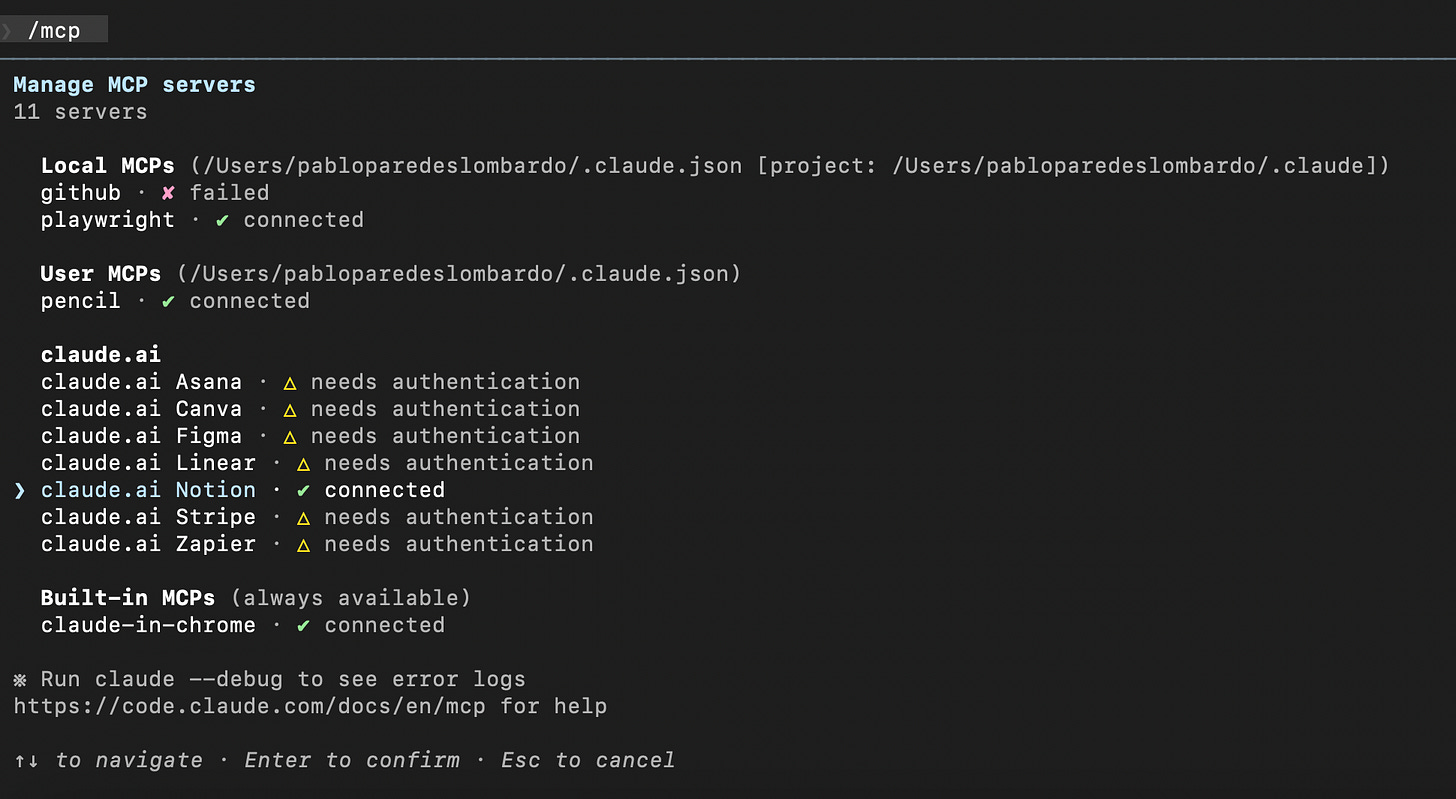Screen dimensions: 1456x799
Task: Click the green check icon for Notion
Action: tap(303, 489)
